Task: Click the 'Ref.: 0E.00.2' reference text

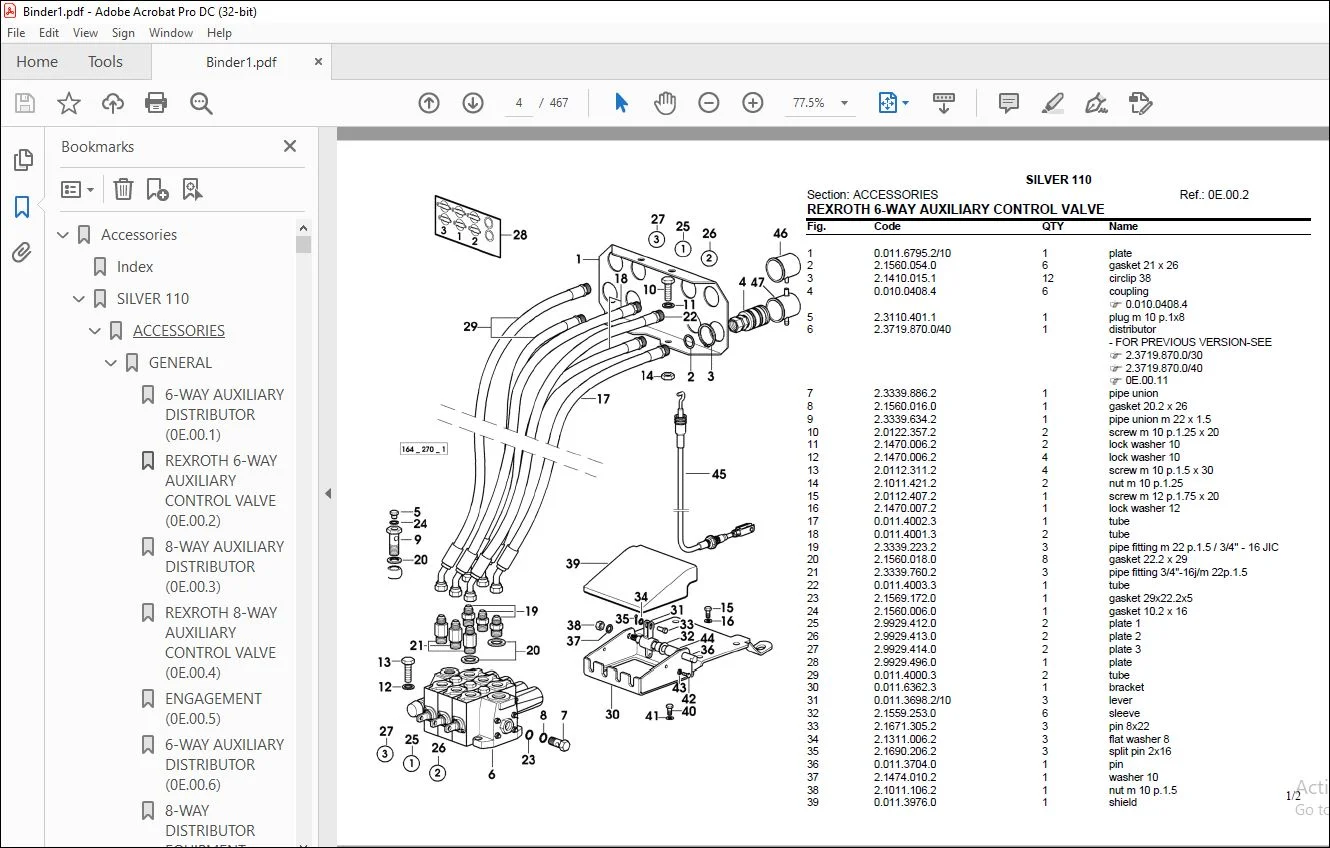Action: (1214, 195)
